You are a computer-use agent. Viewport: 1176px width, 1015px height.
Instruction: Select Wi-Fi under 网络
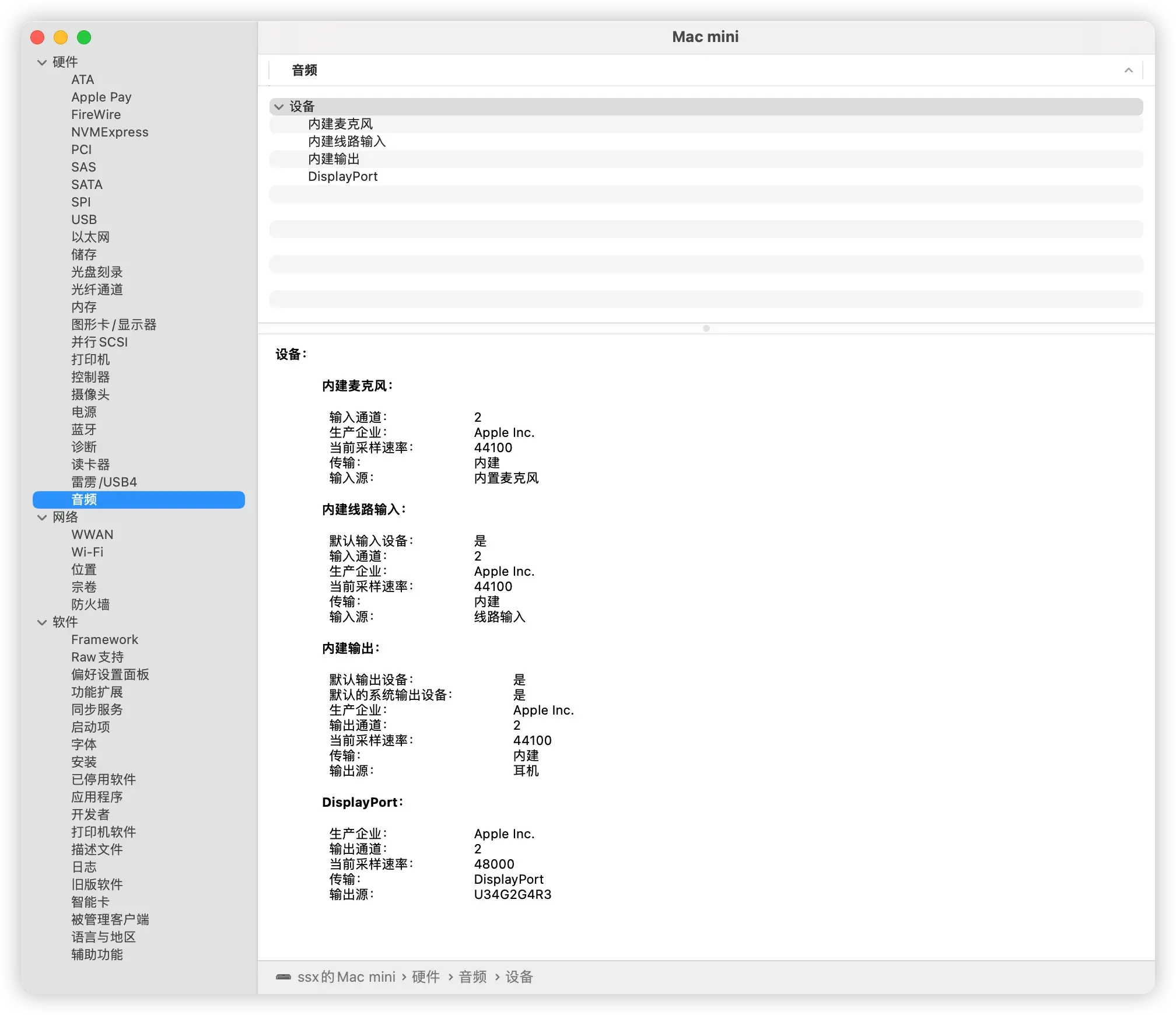click(x=87, y=552)
